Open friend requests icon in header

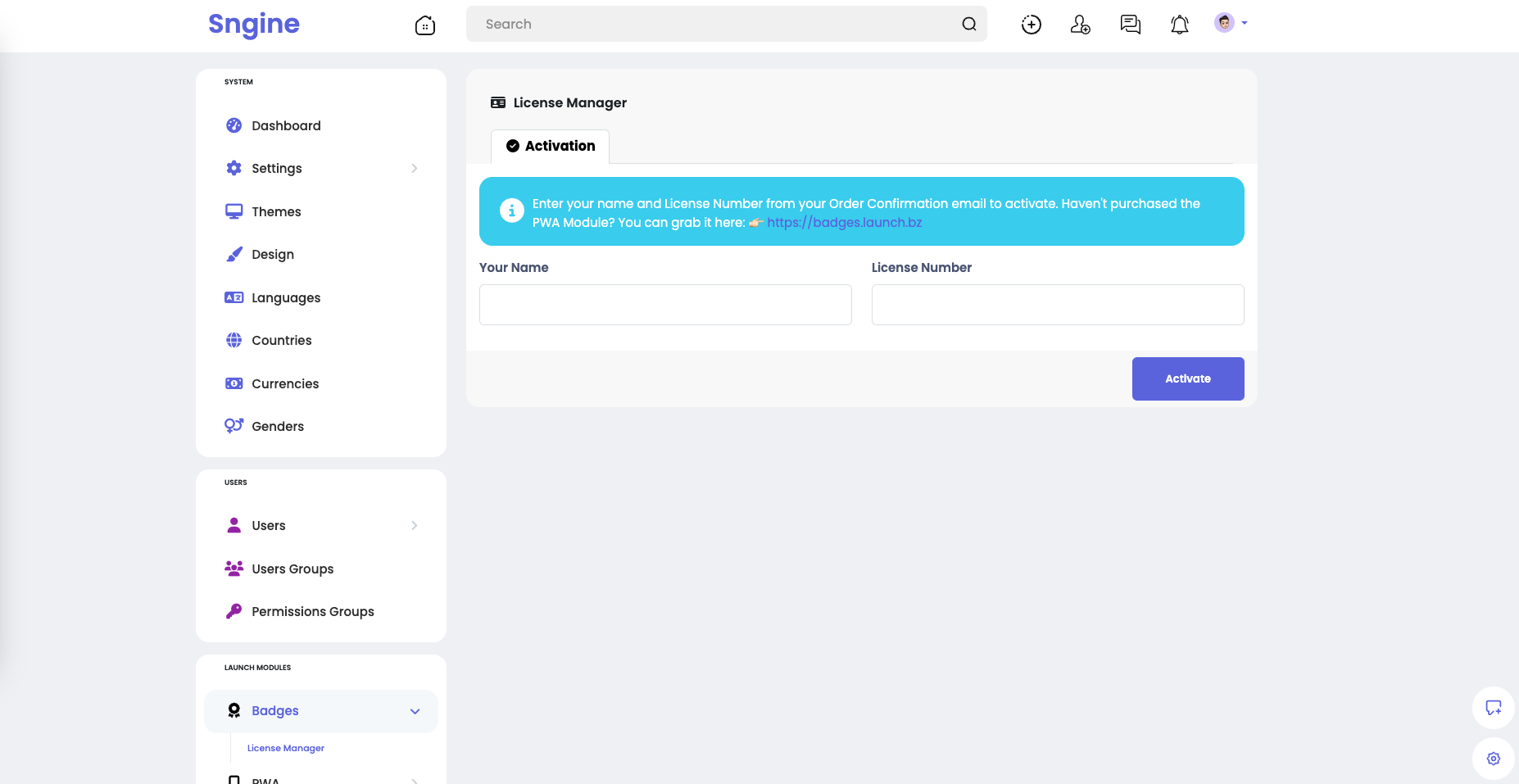(1080, 25)
